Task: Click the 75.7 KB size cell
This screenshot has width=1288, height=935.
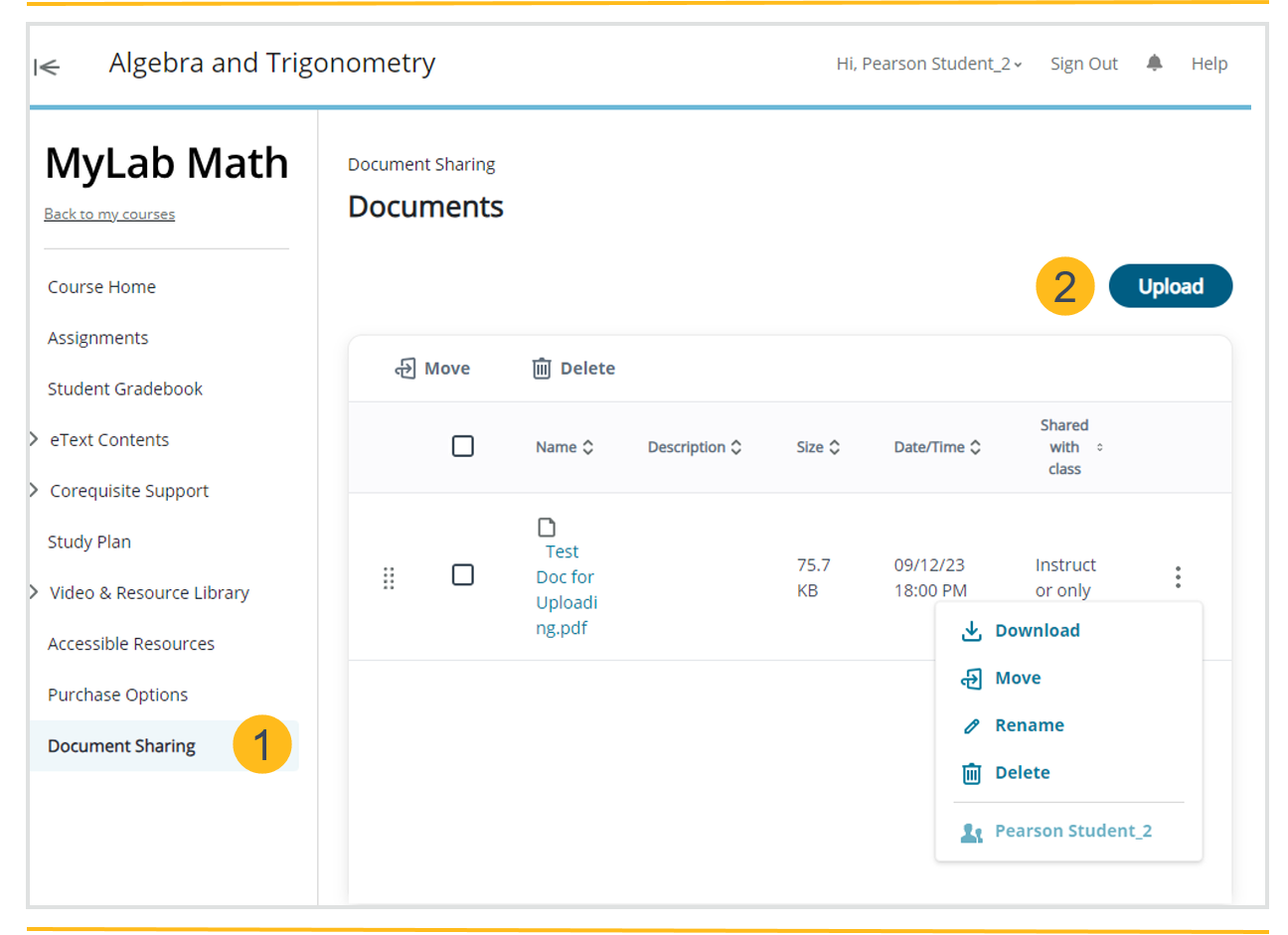Action: [x=814, y=577]
